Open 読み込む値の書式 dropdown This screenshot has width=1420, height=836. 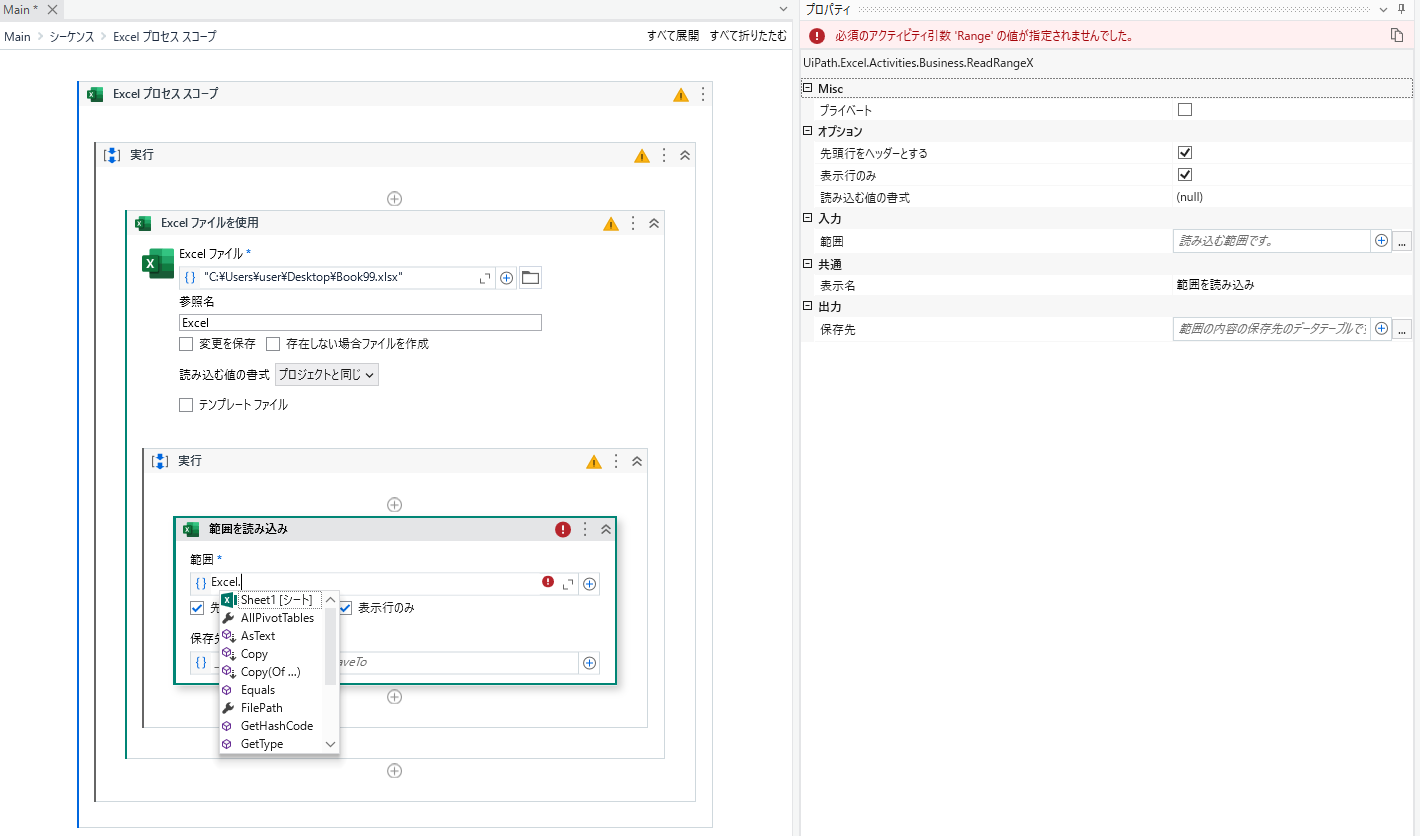pos(327,375)
